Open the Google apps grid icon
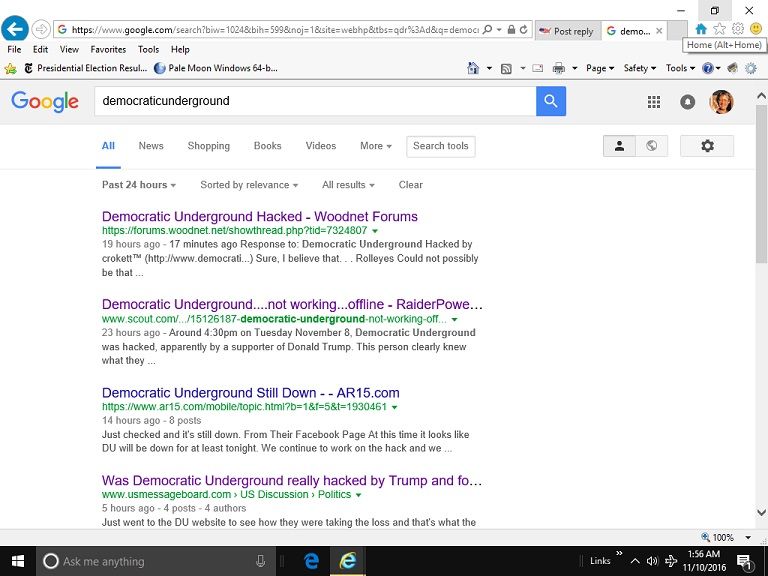Image resolution: width=768 pixels, height=576 pixels. pos(654,102)
